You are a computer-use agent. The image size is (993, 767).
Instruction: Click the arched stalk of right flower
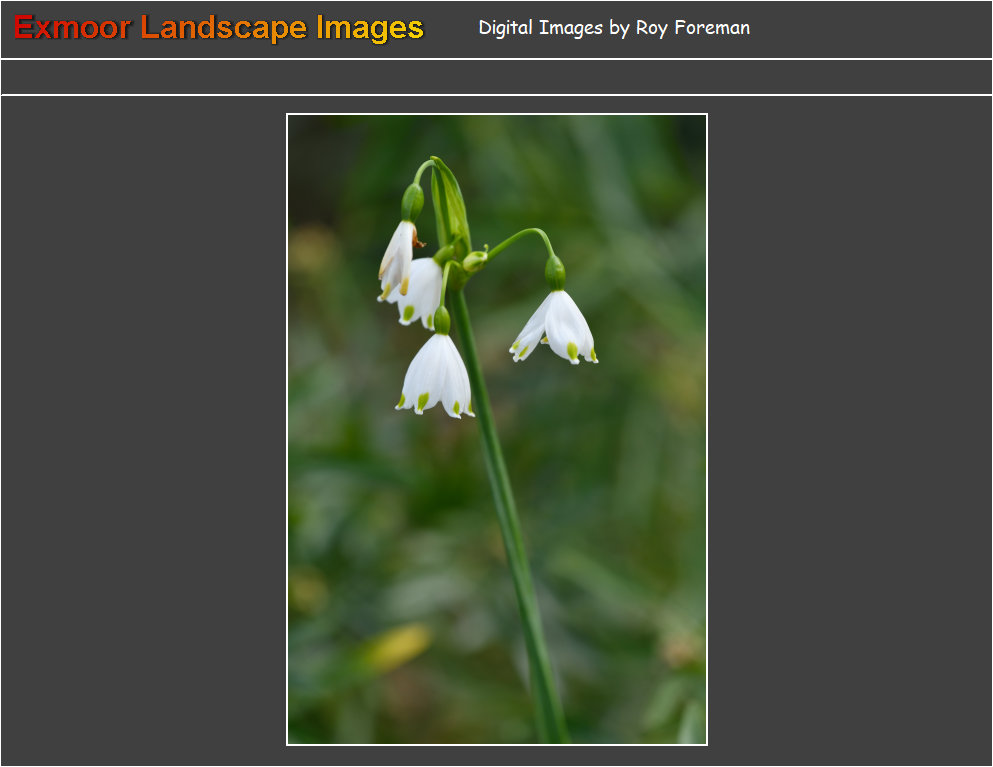tap(520, 237)
